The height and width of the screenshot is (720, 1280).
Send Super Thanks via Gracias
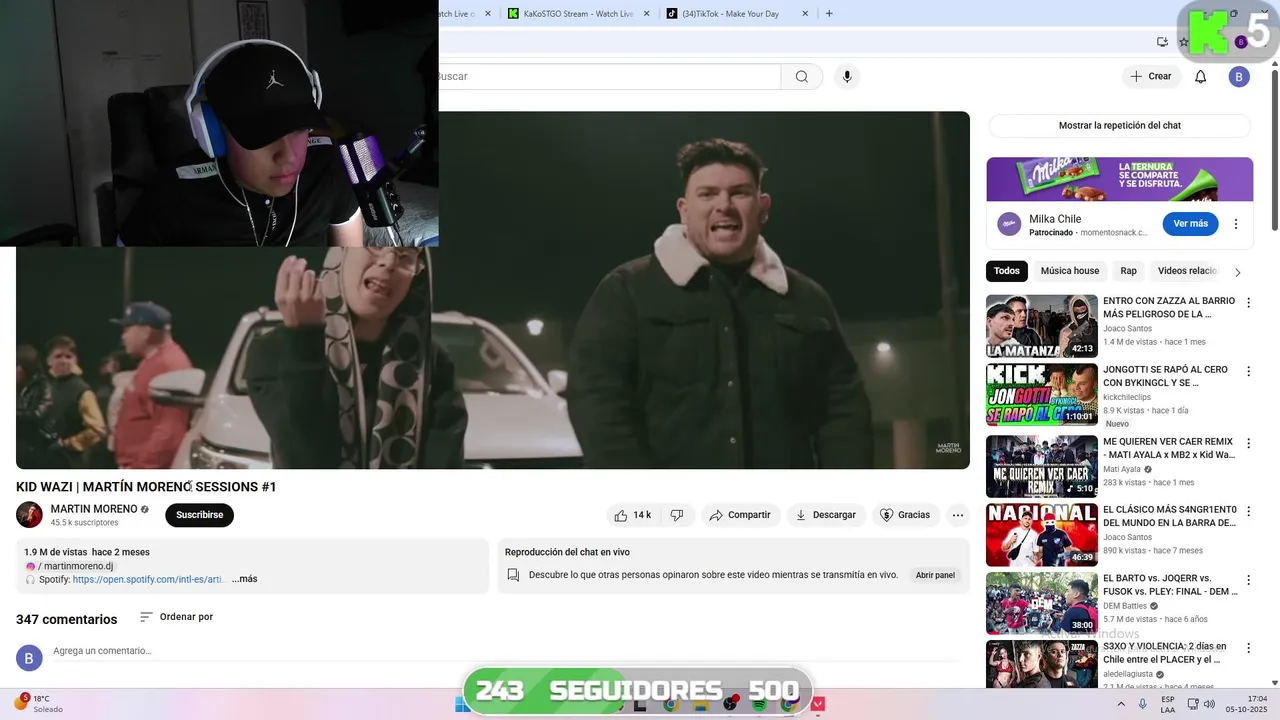coord(905,515)
